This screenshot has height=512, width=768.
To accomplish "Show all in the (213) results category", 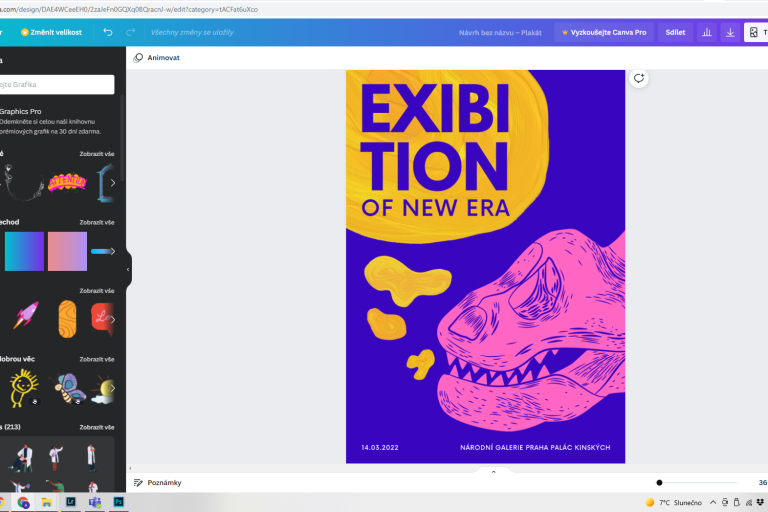I will pyautogui.click(x=97, y=428).
